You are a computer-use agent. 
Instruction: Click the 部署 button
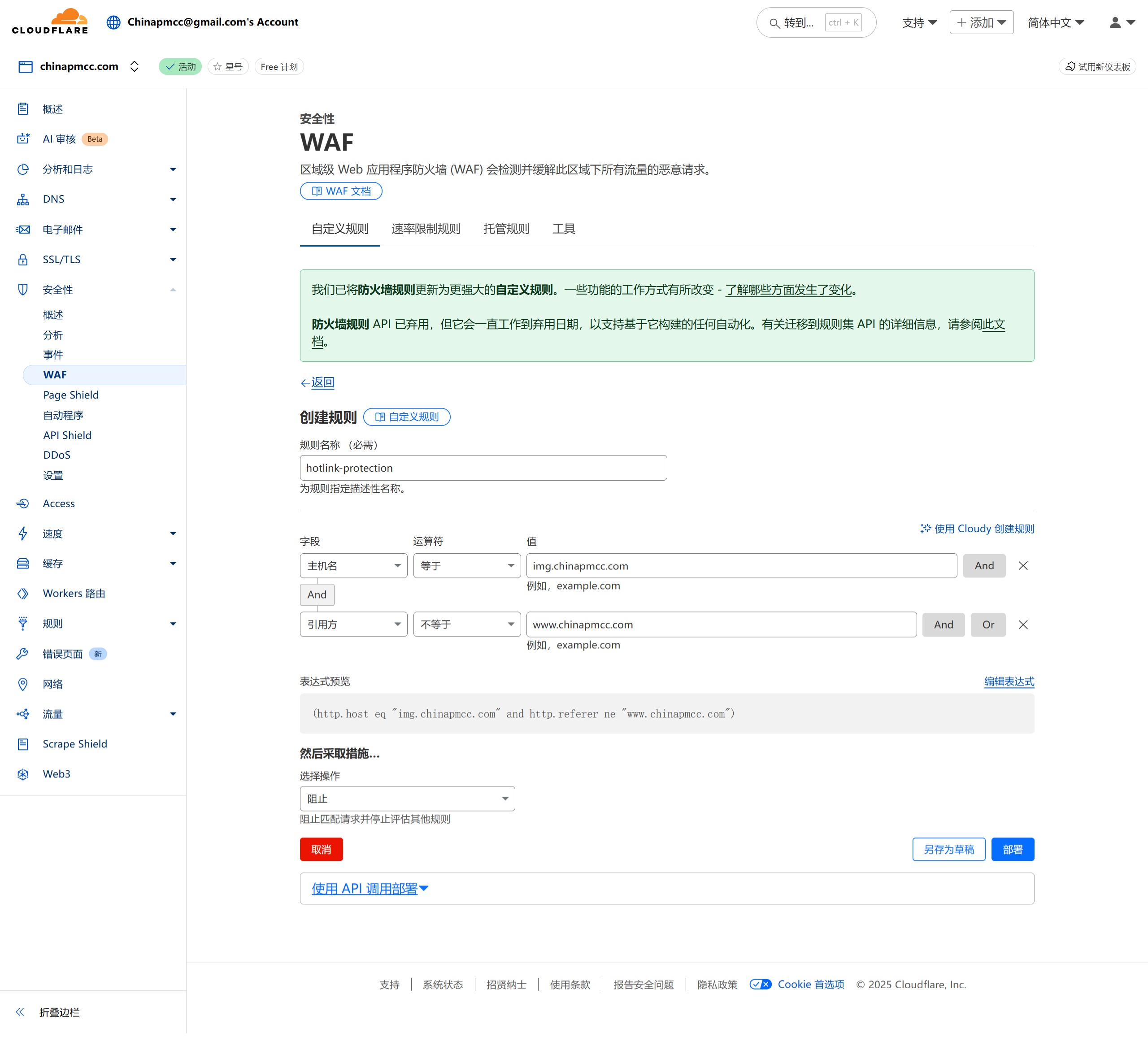[1012, 849]
